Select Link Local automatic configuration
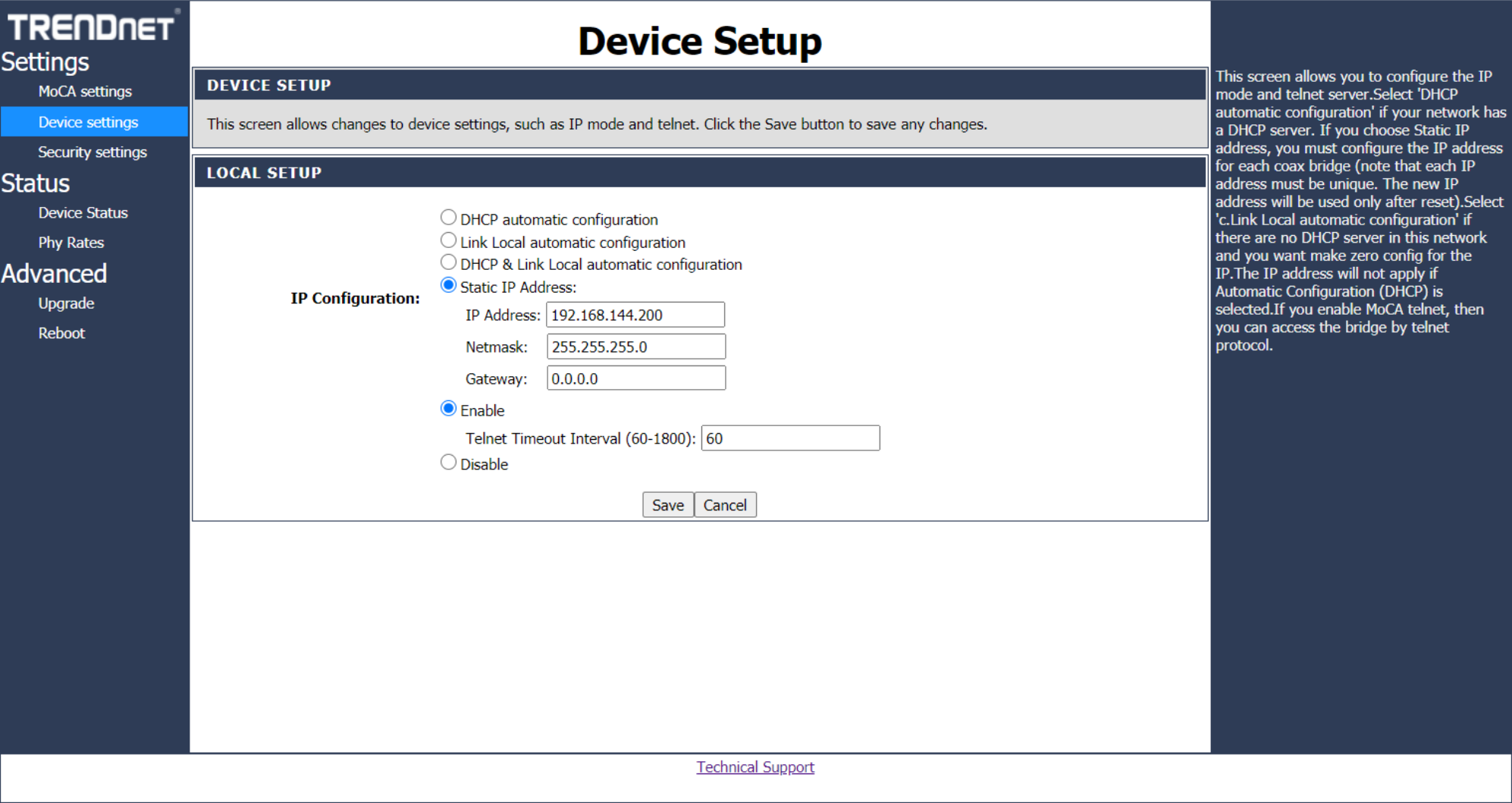Viewport: 1512px width, 803px height. tap(448, 240)
